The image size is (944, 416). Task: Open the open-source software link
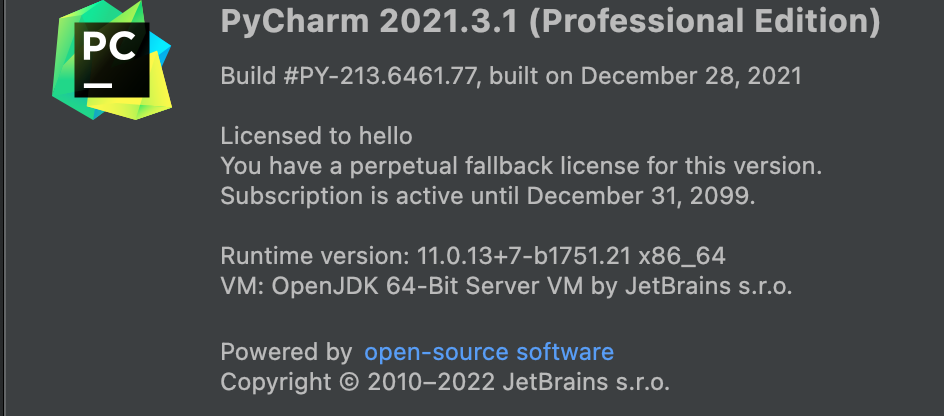click(x=488, y=352)
